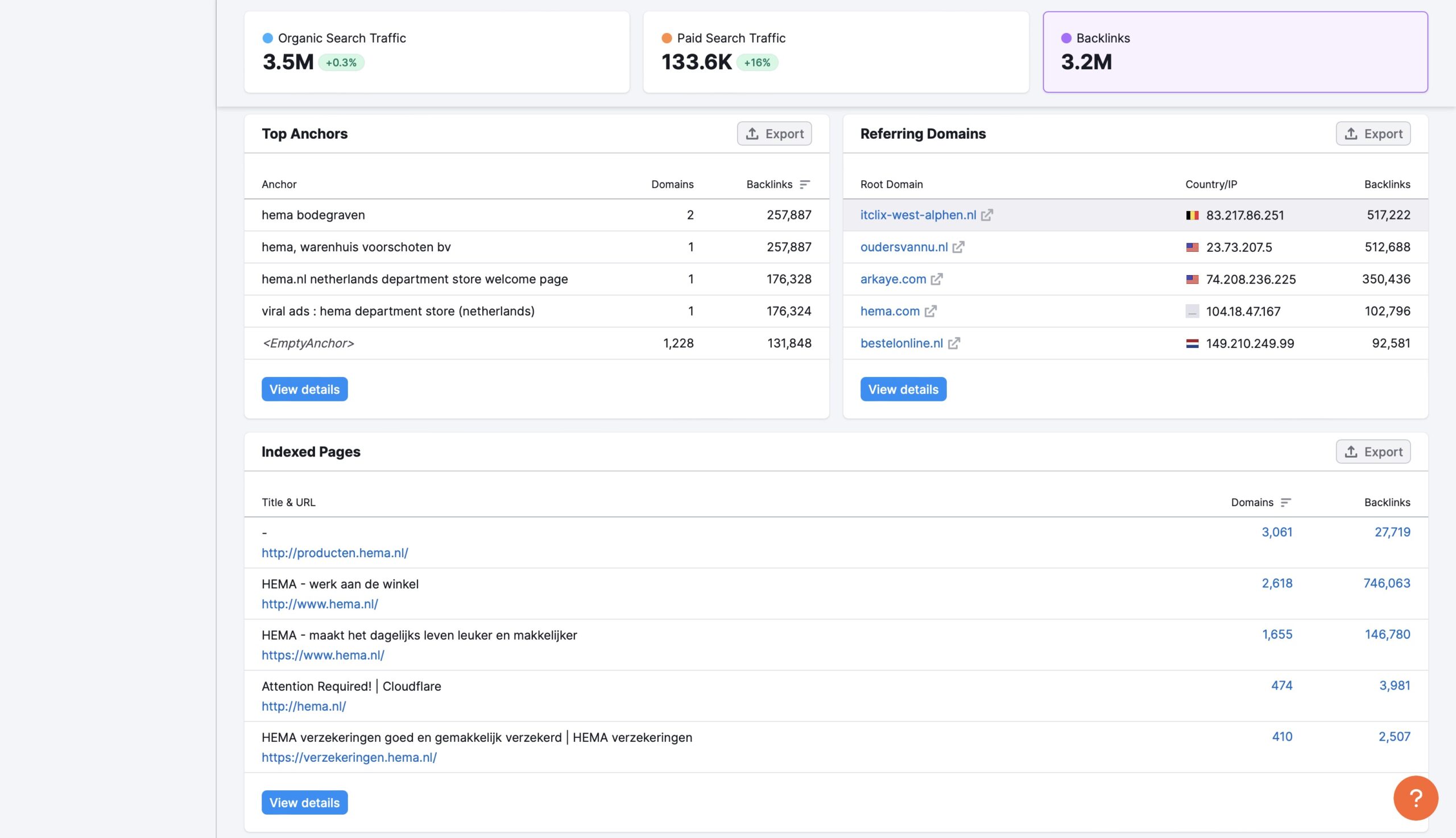Open external link icon for itclix-west-alphen.nl

(987, 215)
